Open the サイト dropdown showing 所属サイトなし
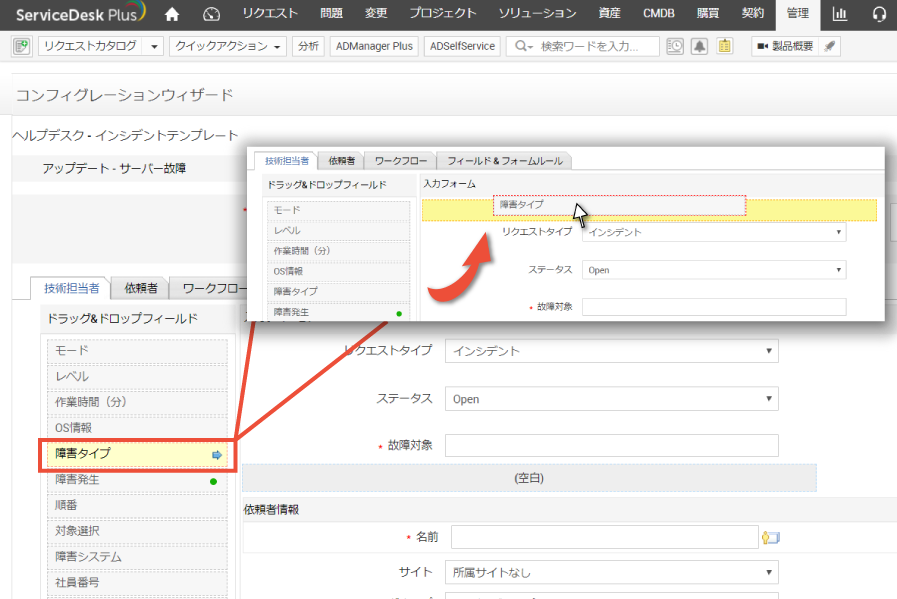The height and width of the screenshot is (599, 897). (x=612, y=572)
